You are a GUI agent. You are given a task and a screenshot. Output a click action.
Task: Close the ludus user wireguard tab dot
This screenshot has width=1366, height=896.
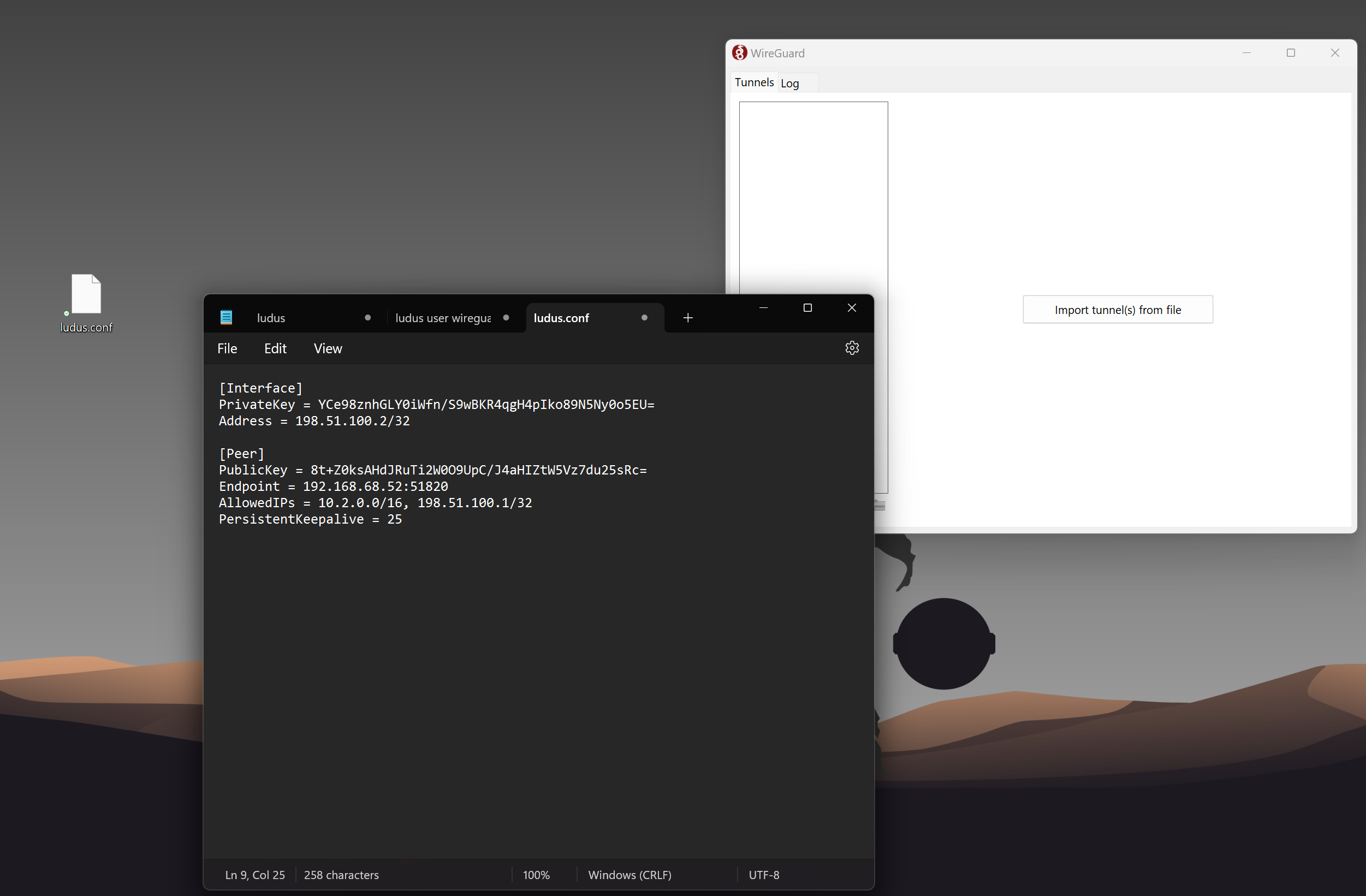(x=506, y=318)
